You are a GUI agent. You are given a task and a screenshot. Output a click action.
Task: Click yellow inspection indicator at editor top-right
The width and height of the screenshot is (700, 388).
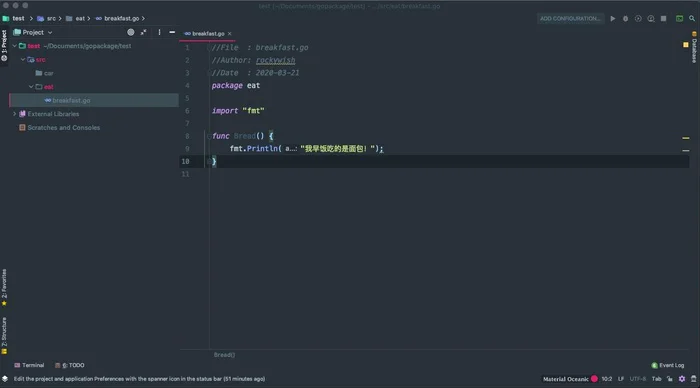[686, 45]
